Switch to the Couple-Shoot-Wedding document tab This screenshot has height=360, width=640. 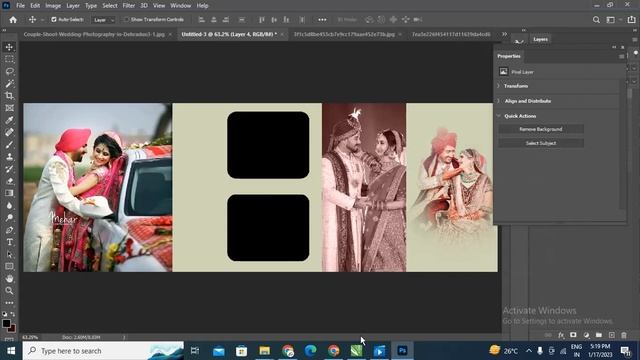(94, 34)
